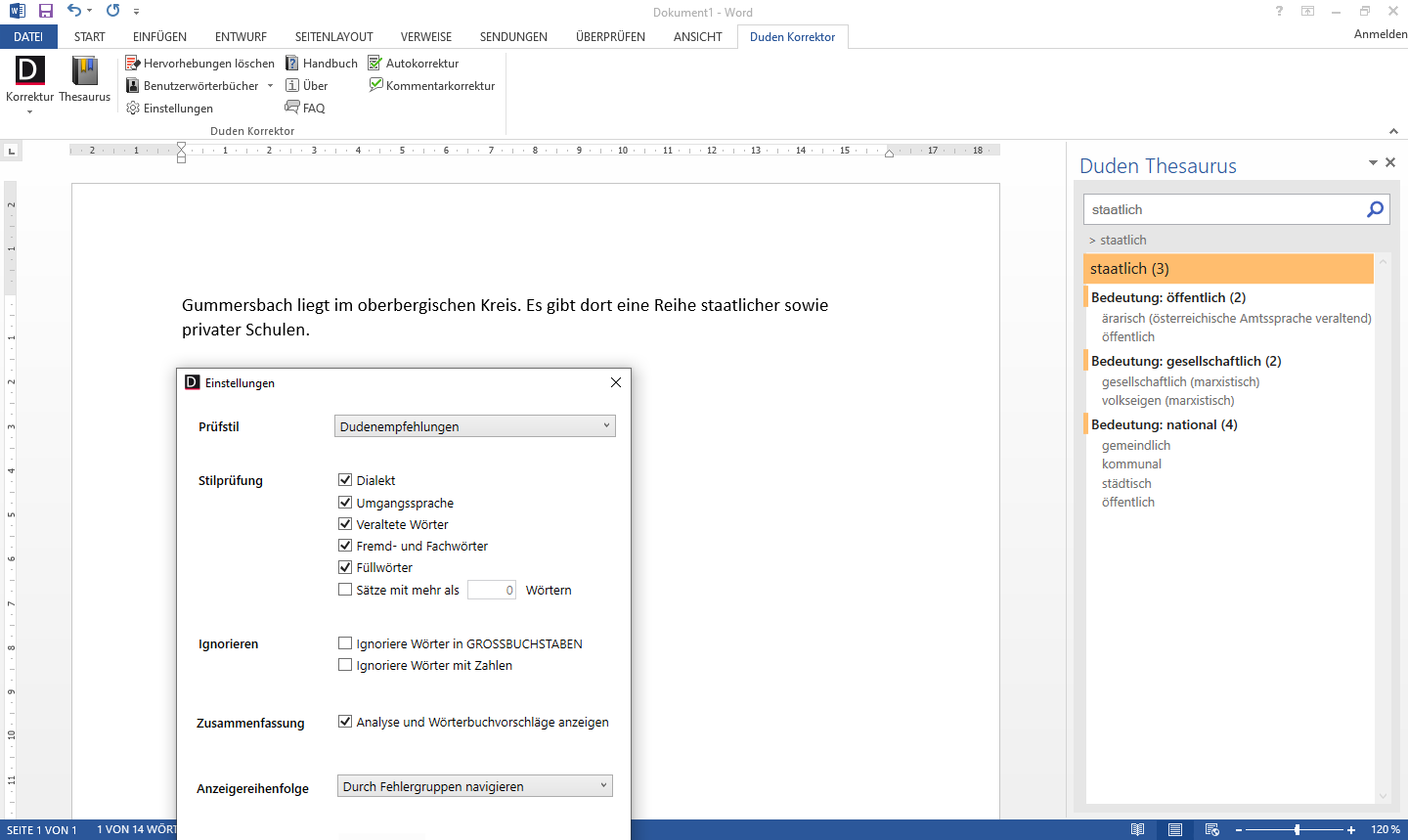Click the Redo icon in the title bar
The height and width of the screenshot is (840, 1408).
pos(112,11)
